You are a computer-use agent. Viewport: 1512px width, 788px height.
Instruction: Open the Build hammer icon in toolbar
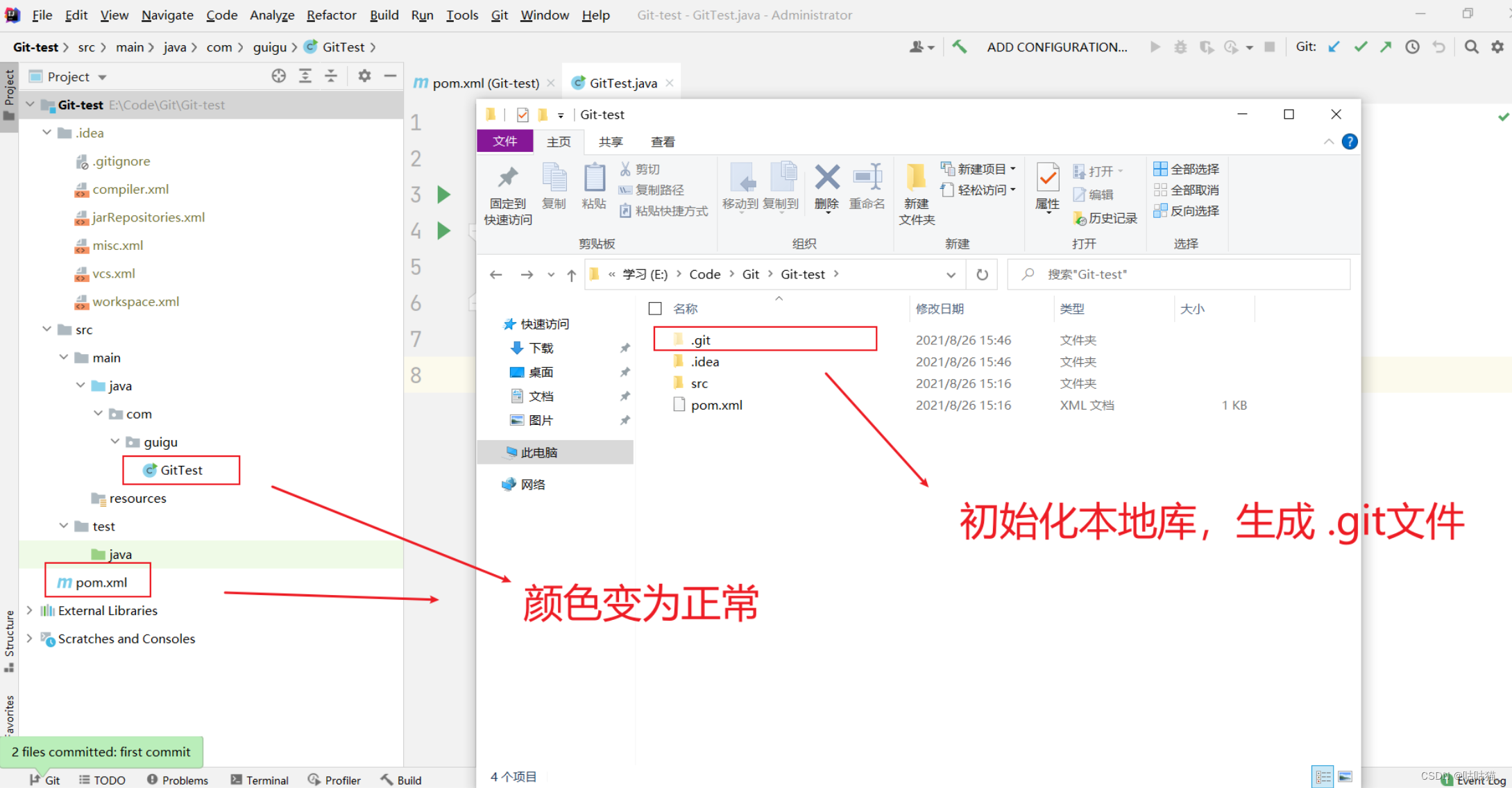coord(960,47)
